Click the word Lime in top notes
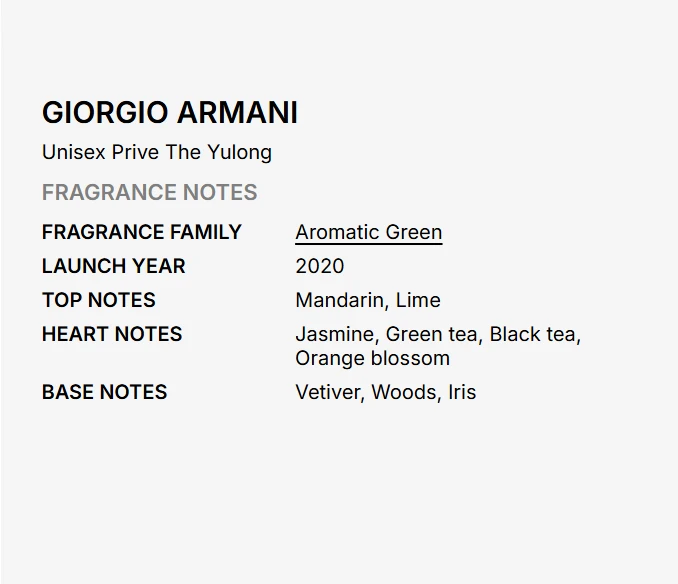 [418, 300]
